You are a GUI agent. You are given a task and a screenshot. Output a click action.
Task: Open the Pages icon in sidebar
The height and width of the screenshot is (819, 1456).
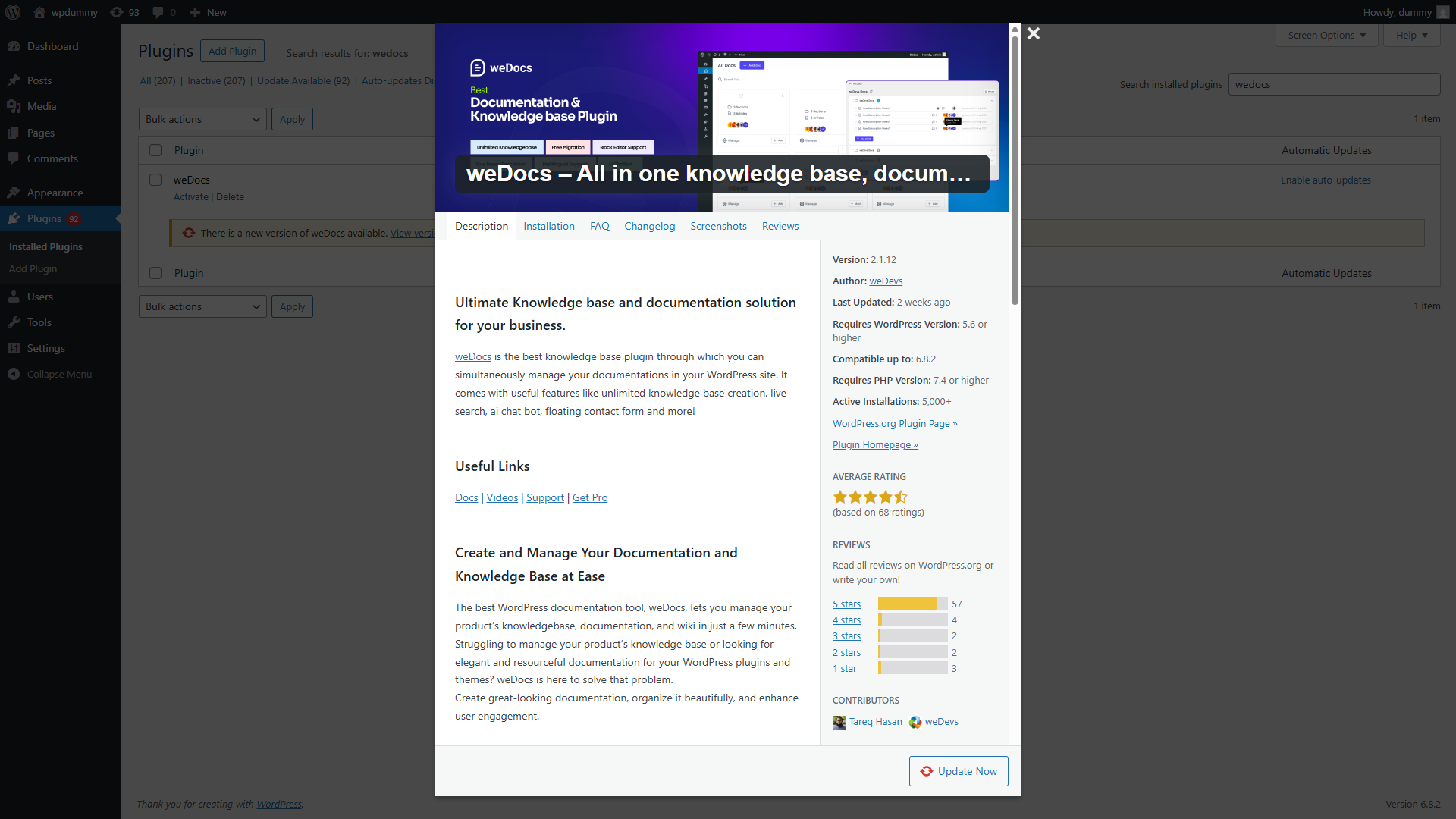(x=14, y=133)
